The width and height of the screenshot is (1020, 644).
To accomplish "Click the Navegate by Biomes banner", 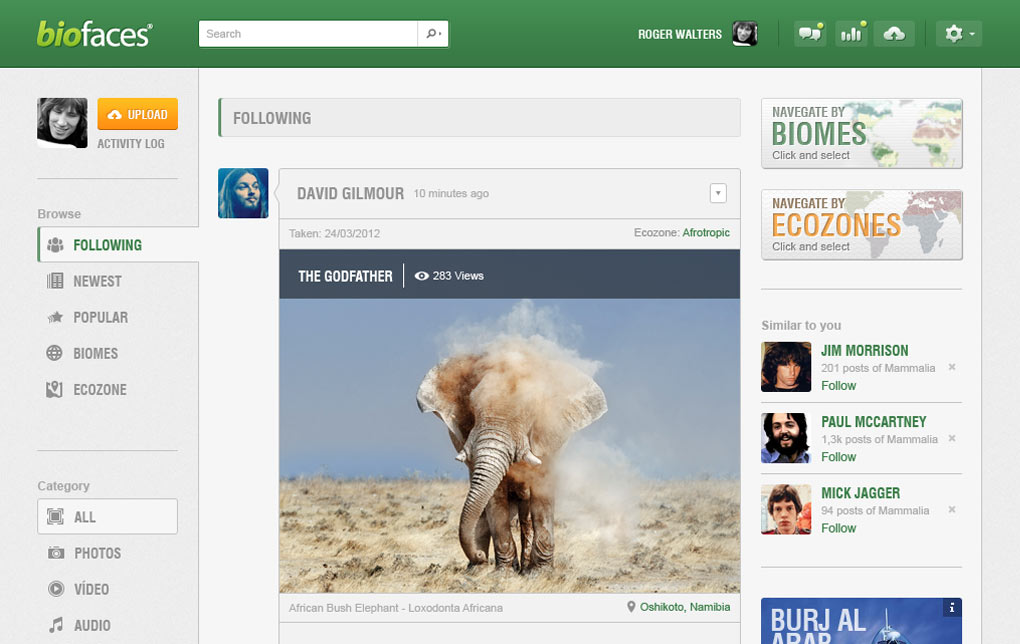I will tap(862, 133).
